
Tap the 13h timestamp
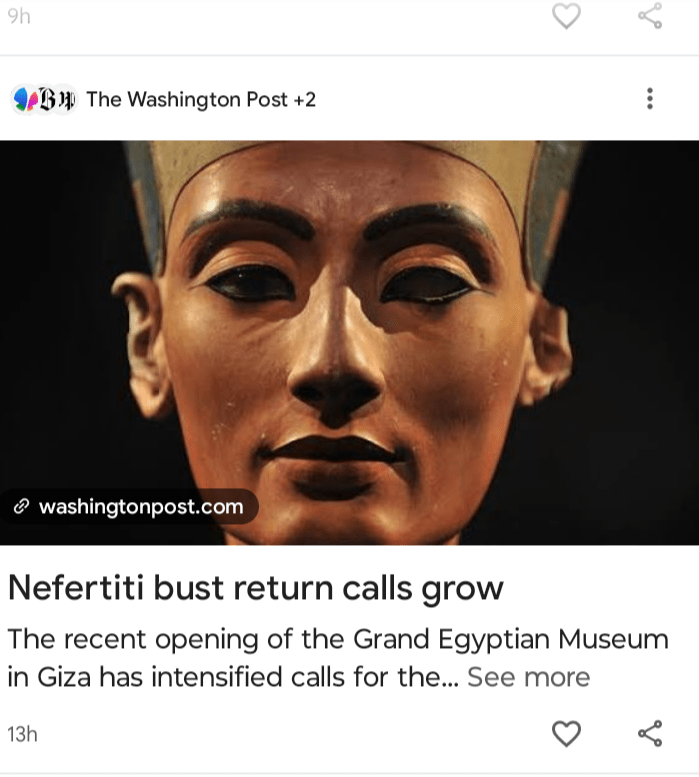coord(22,734)
